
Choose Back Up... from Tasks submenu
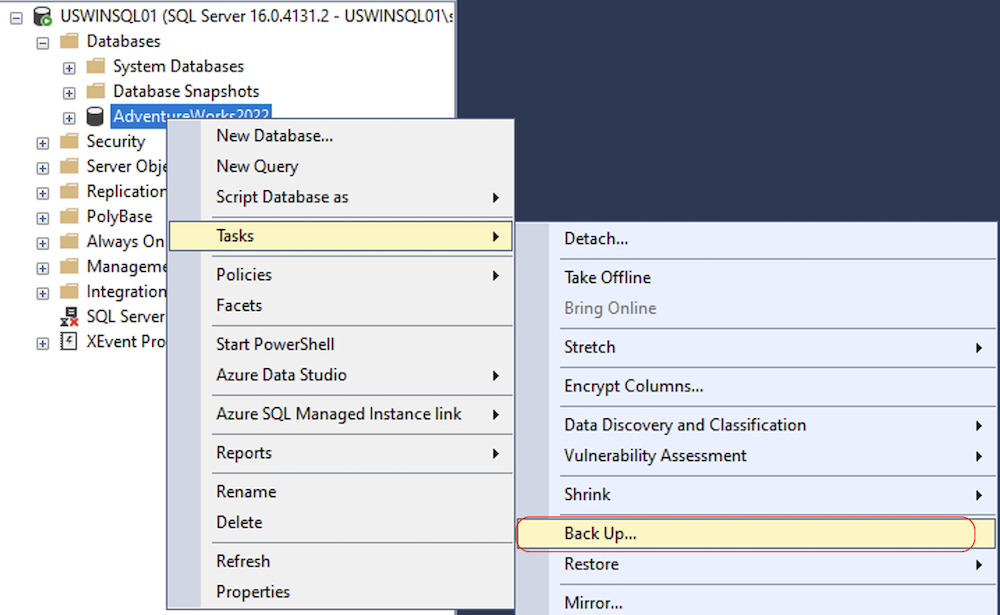pos(600,534)
